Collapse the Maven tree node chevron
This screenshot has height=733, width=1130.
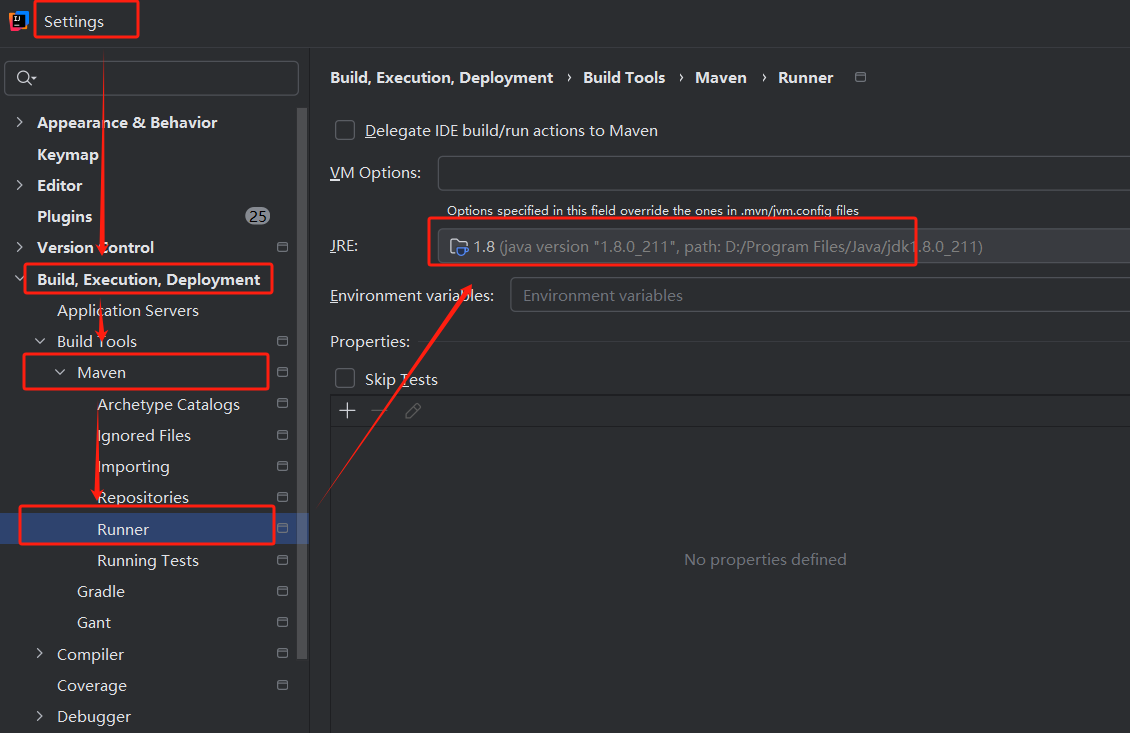(61, 372)
